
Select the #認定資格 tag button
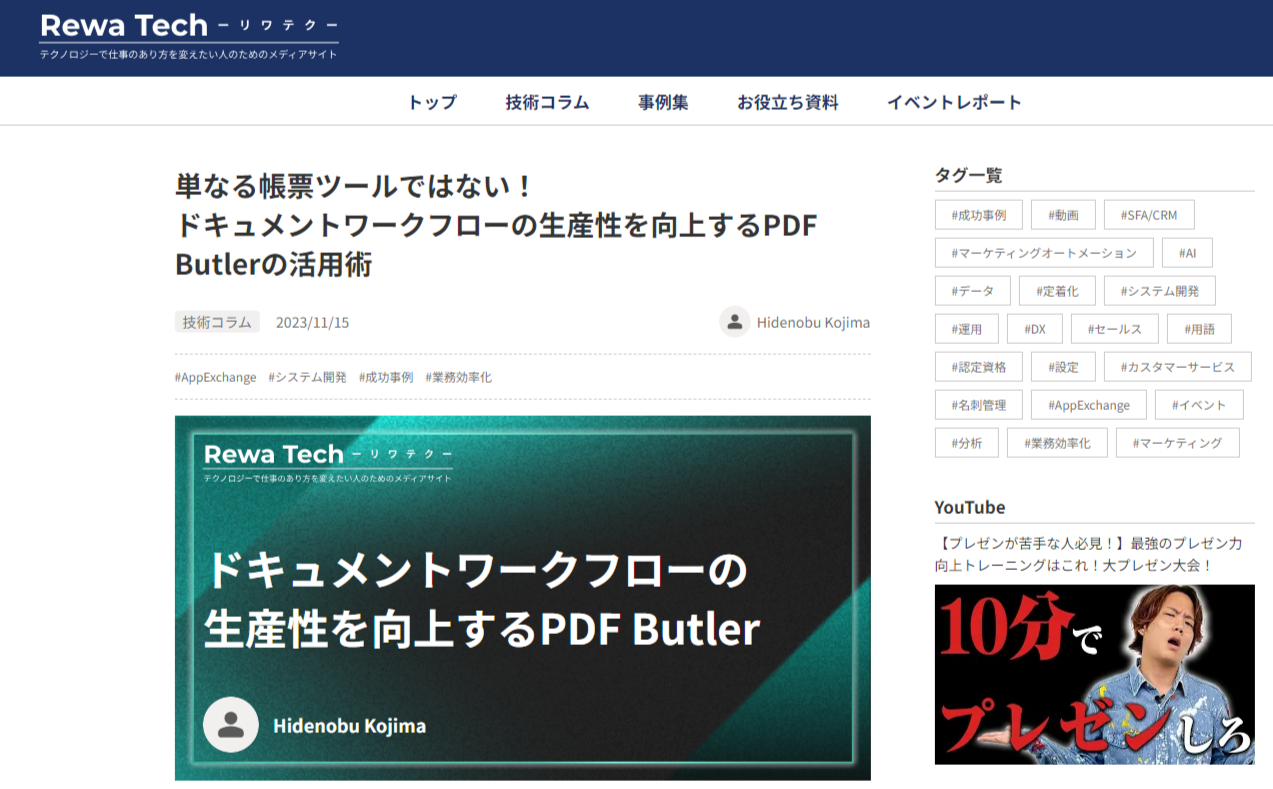[x=979, y=367]
